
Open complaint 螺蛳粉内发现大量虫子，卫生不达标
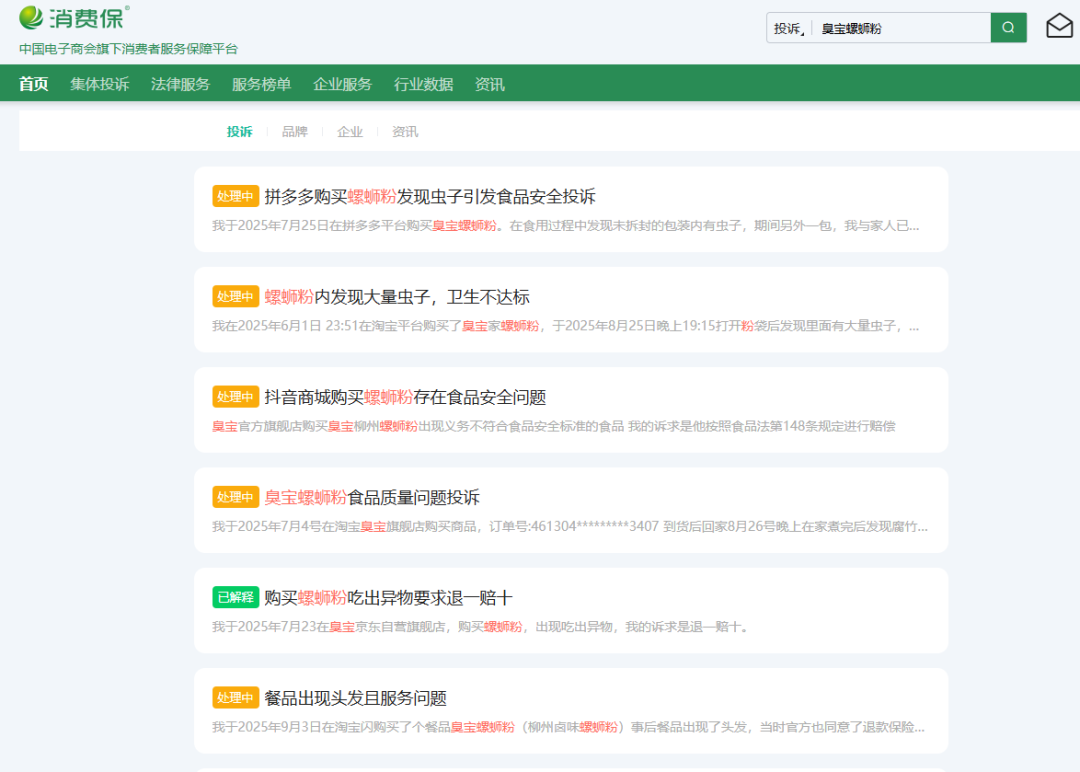397,297
